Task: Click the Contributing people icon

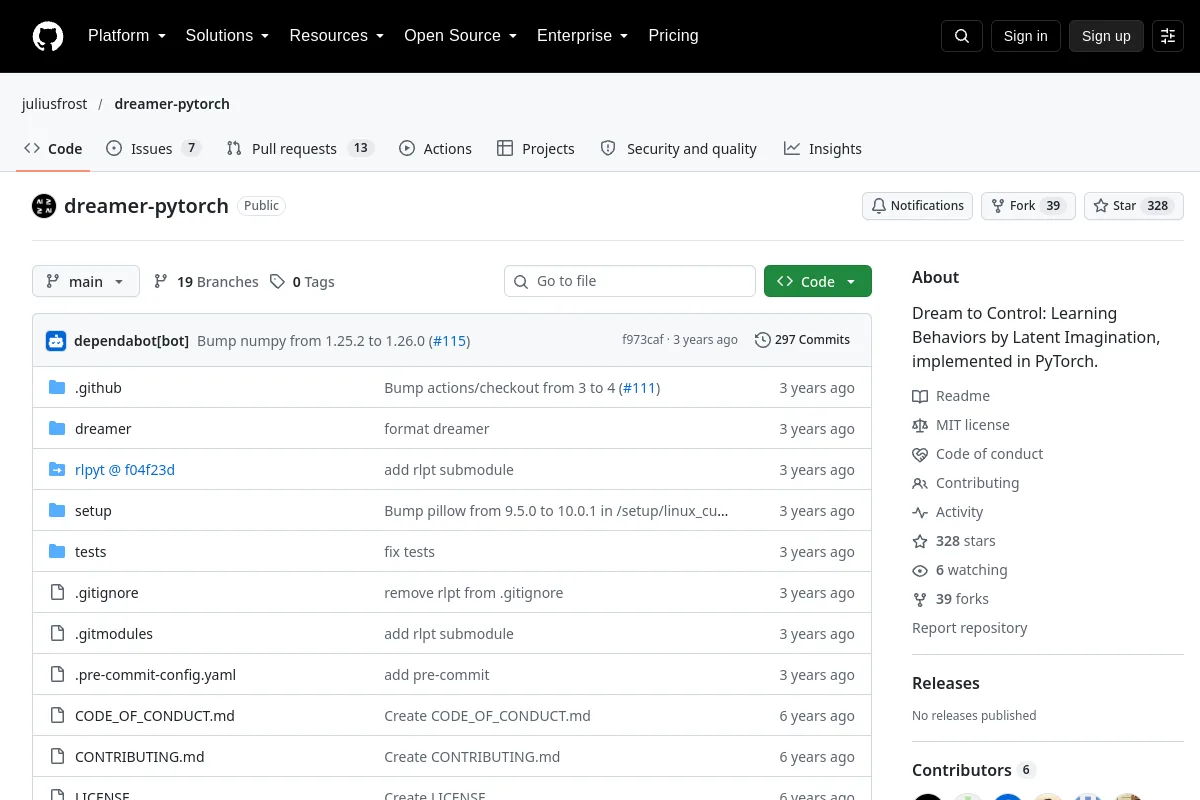Action: 920,483
